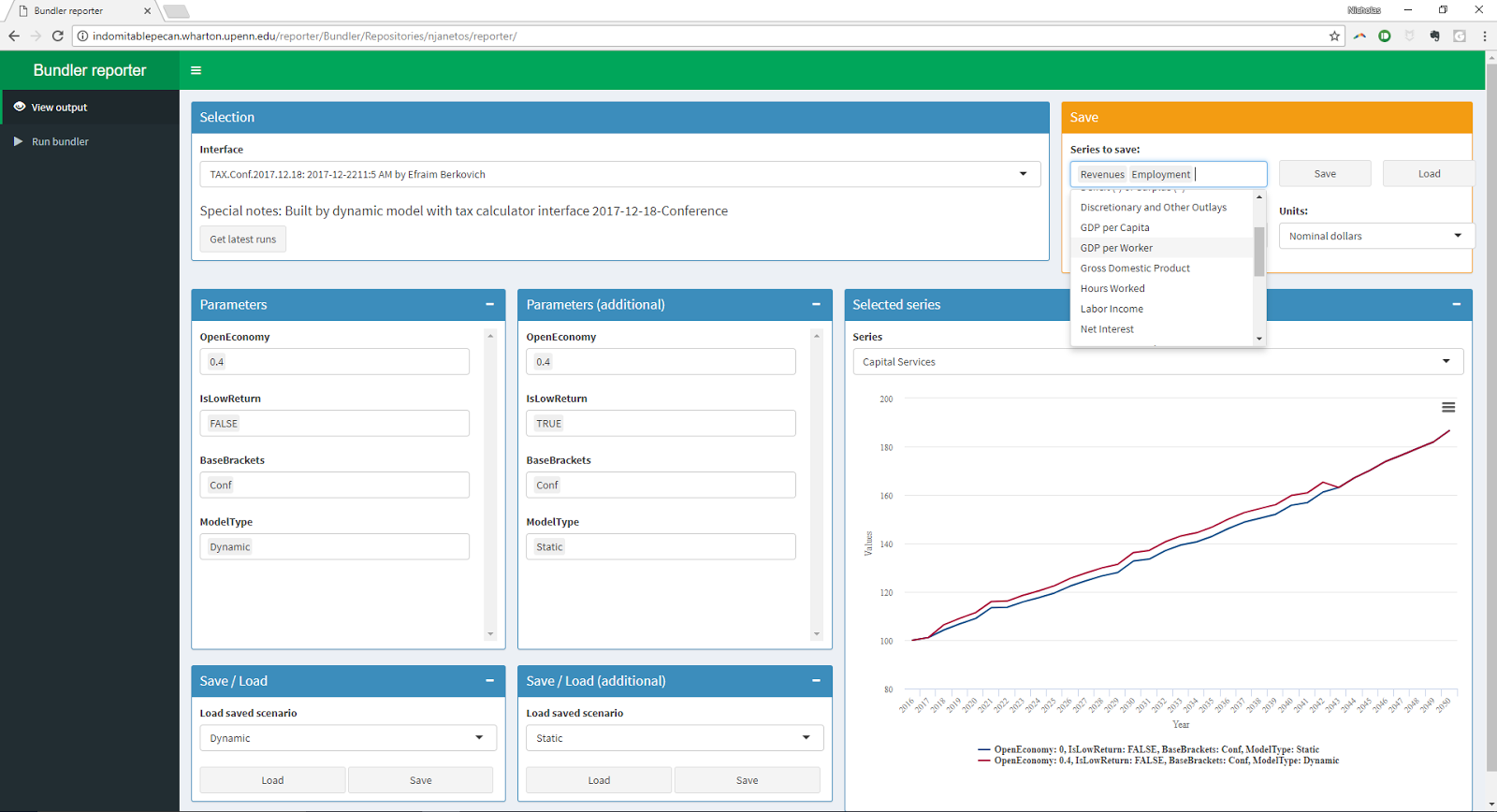Click the Nicholas Chrome profile button
Screen dimensions: 1497x812
point(1364,10)
